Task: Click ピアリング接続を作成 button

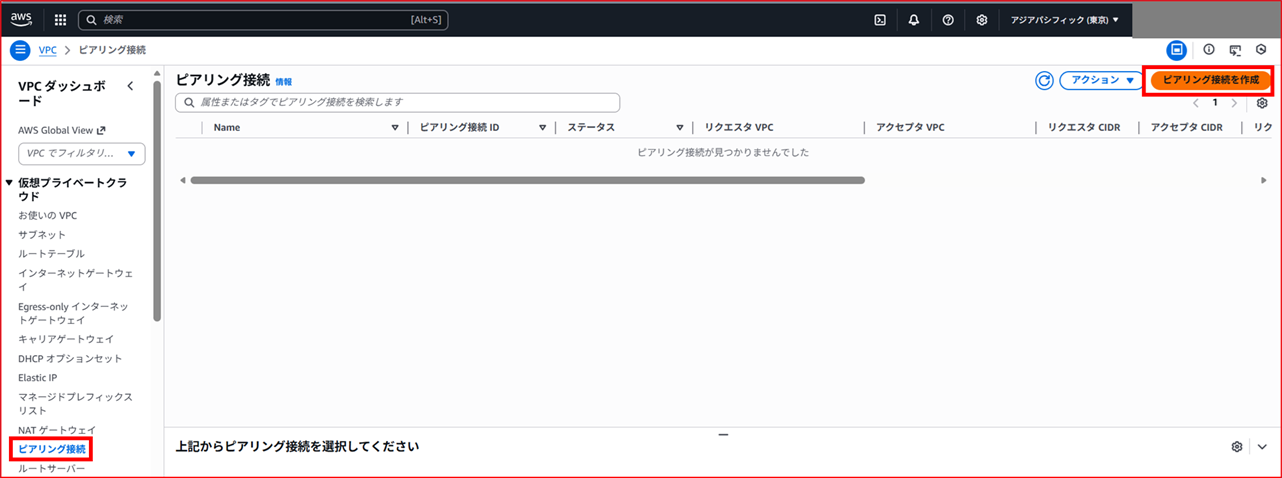Action: click(1211, 80)
